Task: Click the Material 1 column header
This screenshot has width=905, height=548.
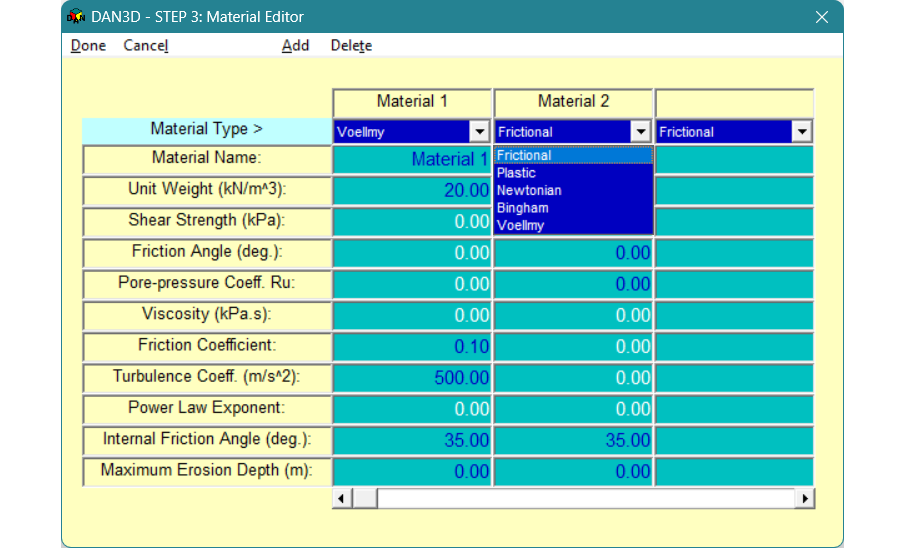Action: (412, 102)
